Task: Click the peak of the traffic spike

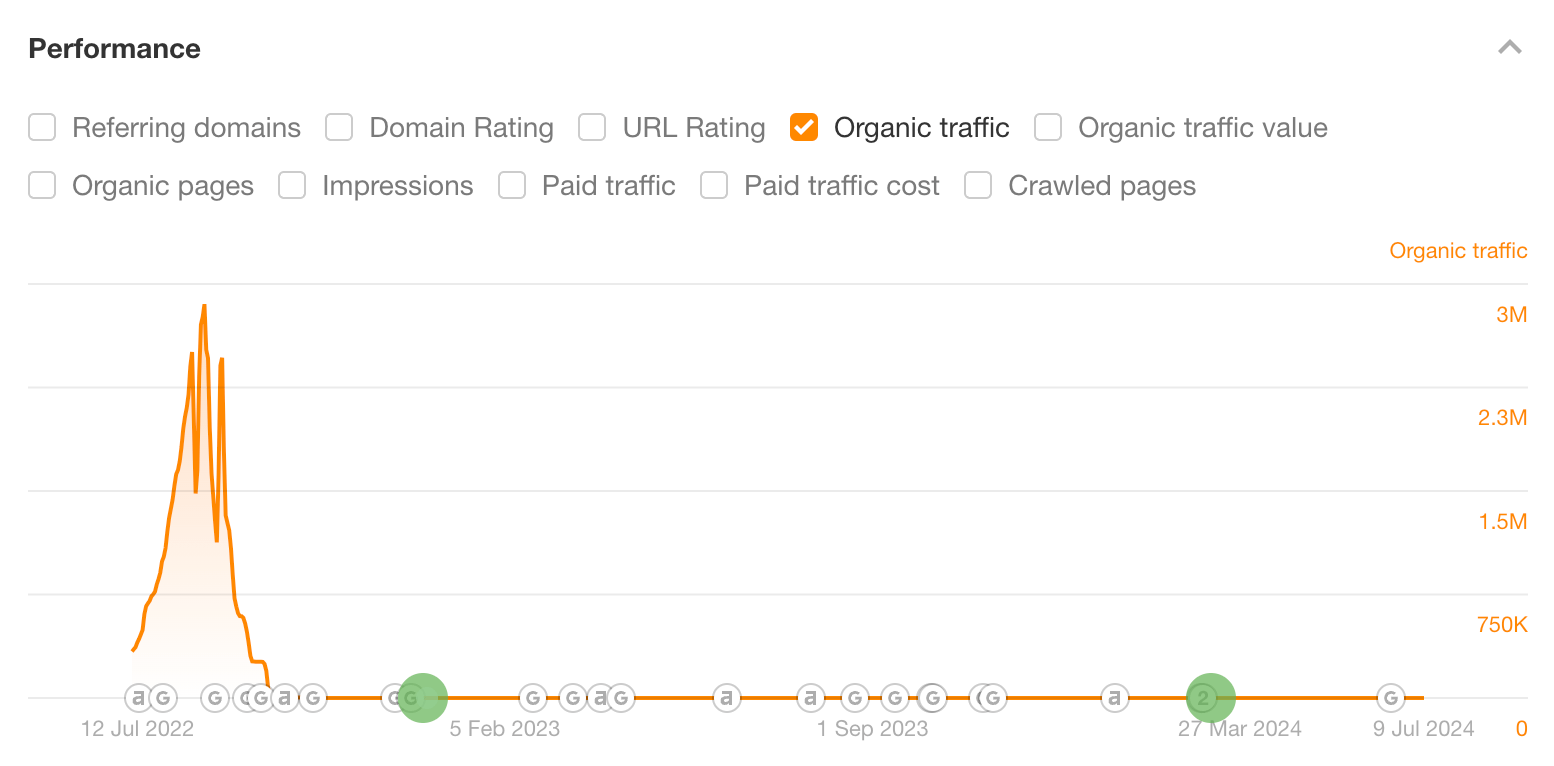Action: 205,308
